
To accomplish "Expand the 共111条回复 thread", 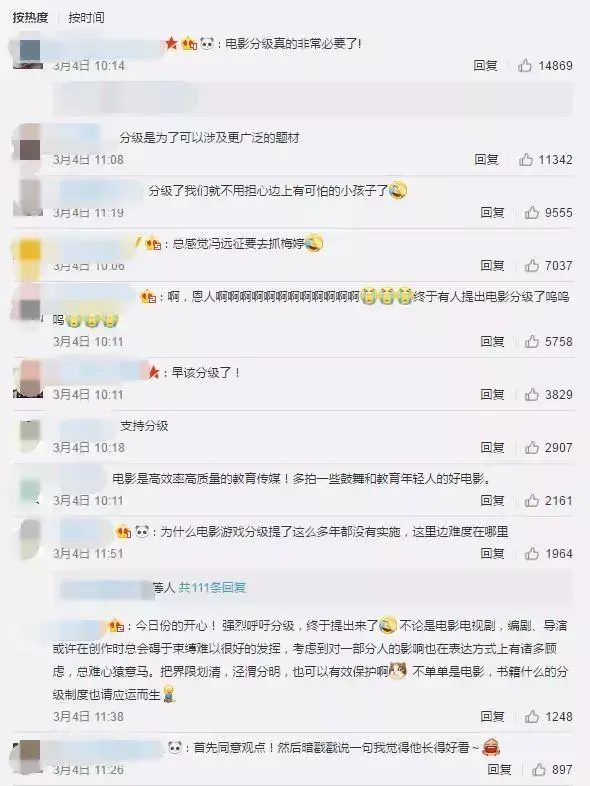I will click(x=212, y=587).
